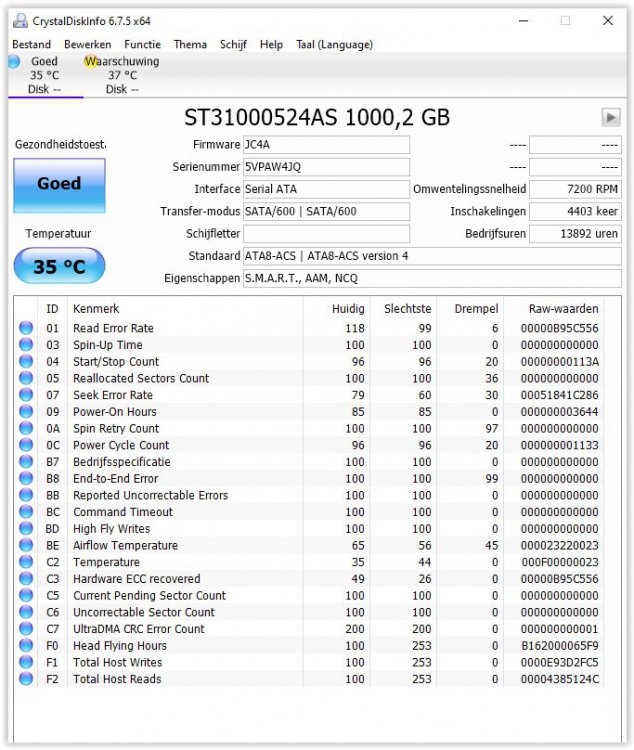
Task: Open the Bestand menu
Action: (x=31, y=45)
